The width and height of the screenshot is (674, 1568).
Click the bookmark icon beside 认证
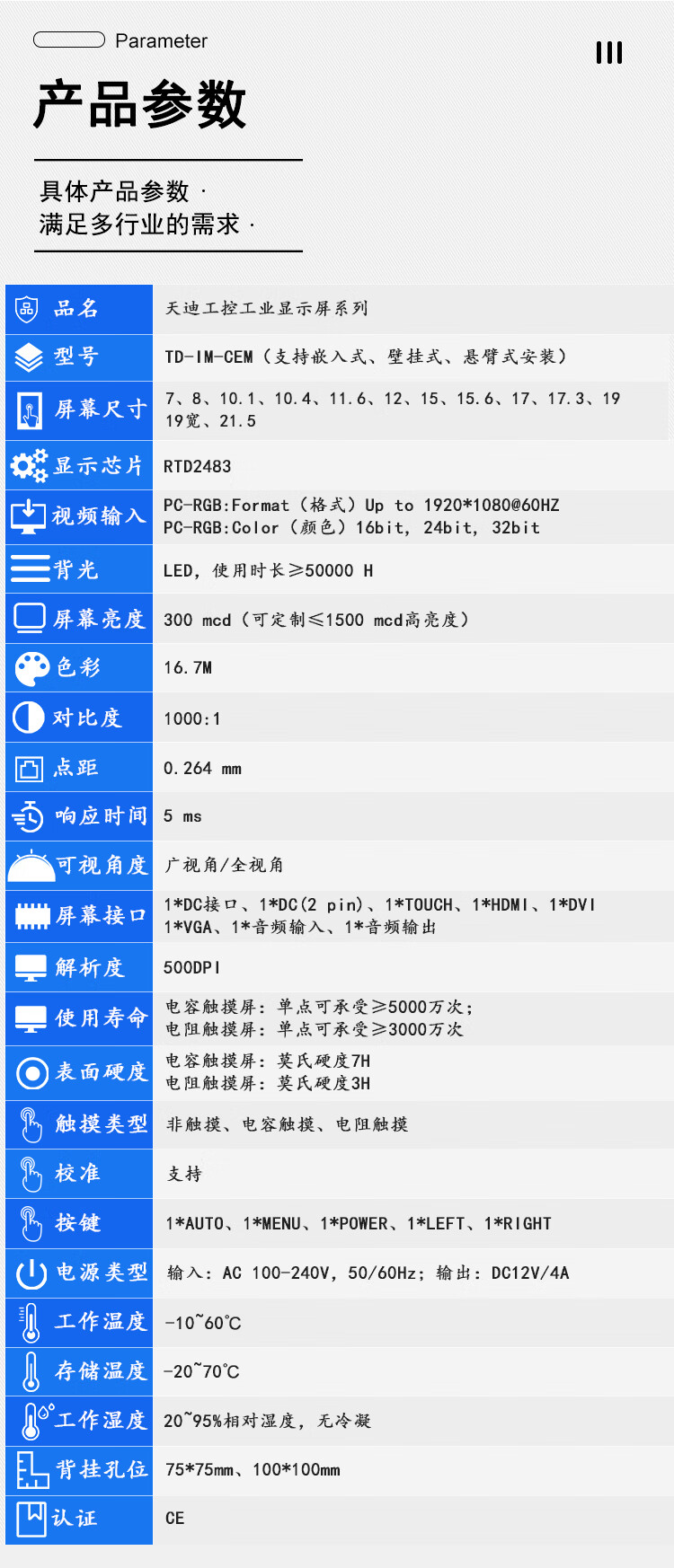pos(31,1519)
